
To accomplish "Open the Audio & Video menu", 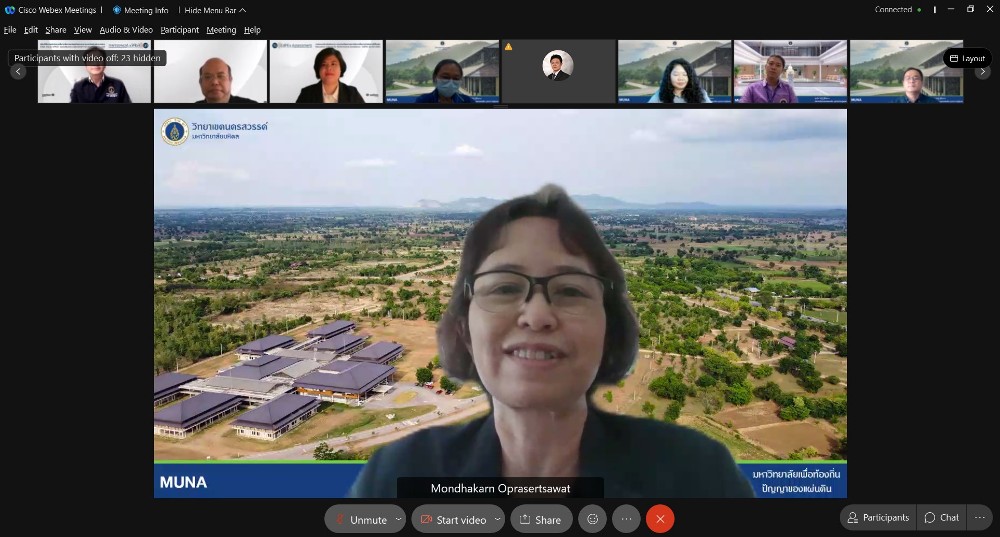I will click(x=126, y=30).
